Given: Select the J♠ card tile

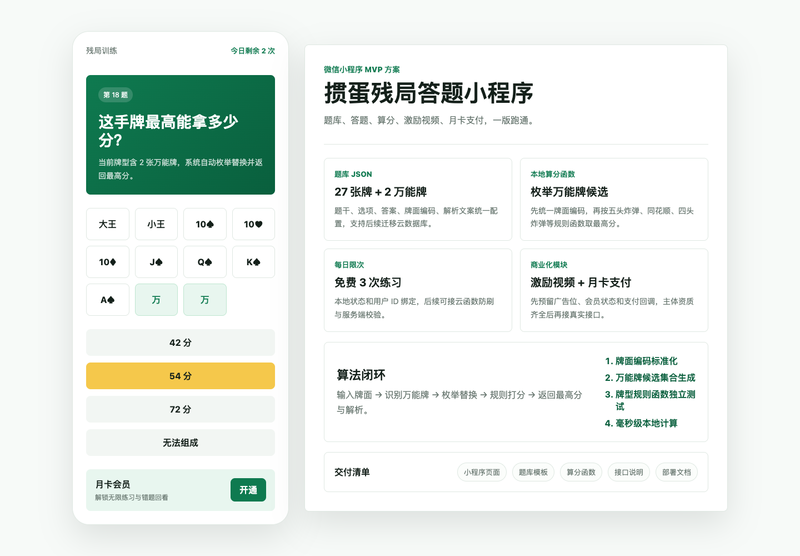Looking at the screenshot, I should (x=156, y=262).
